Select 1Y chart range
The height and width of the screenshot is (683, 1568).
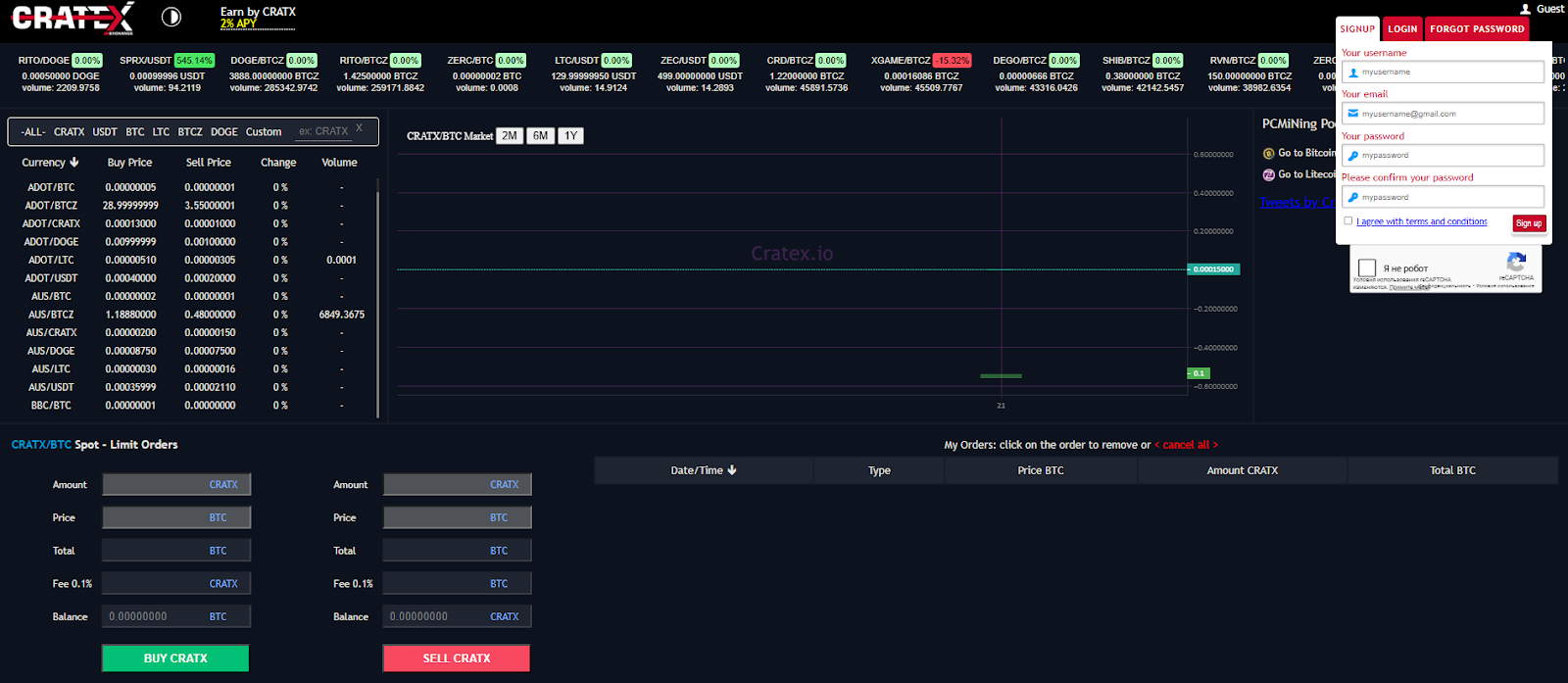pos(570,136)
